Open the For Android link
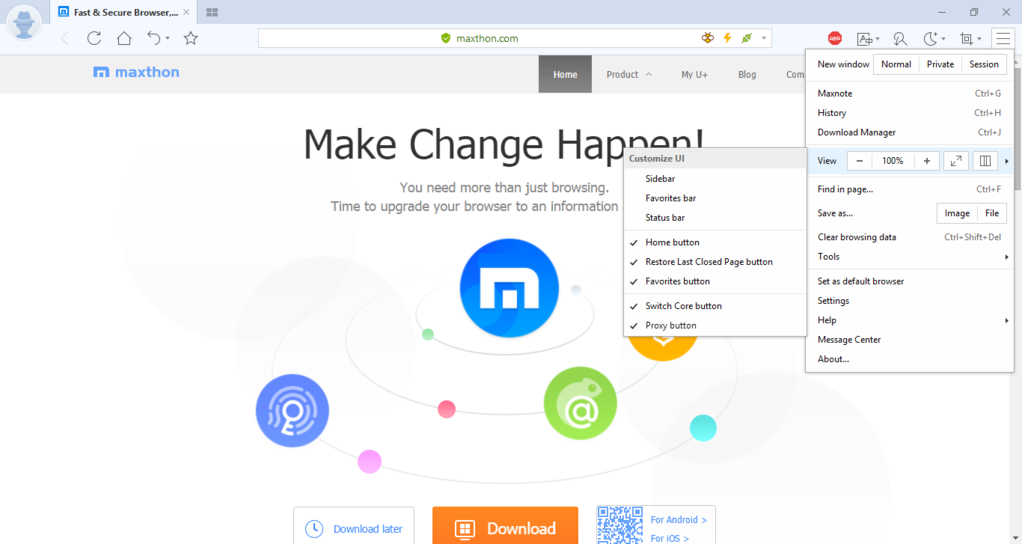The height and width of the screenshot is (544, 1022). [x=679, y=520]
